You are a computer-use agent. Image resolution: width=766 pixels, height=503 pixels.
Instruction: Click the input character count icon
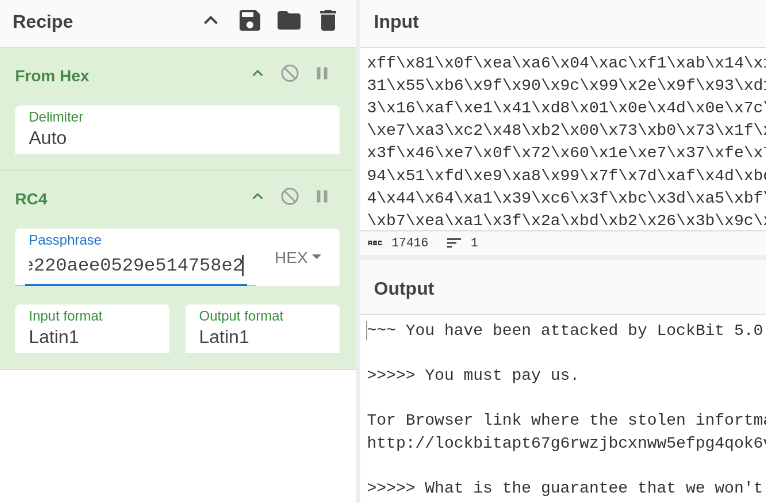click(375, 243)
